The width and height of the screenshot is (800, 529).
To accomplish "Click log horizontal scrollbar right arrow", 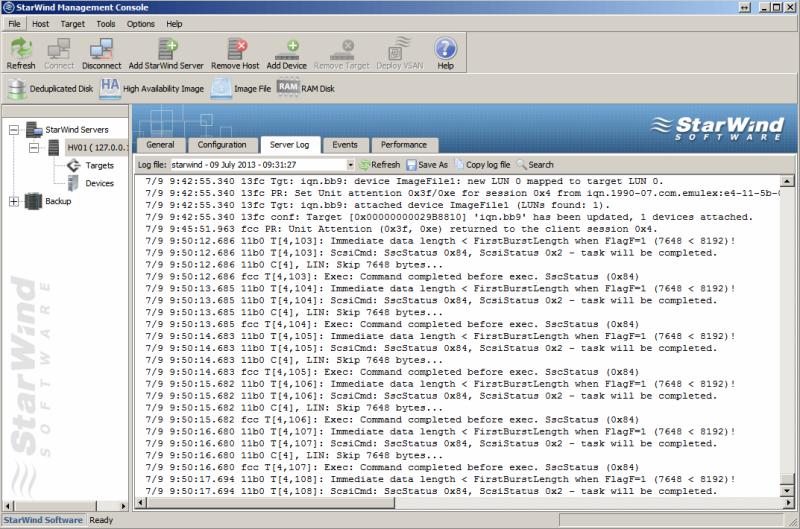I will (788, 503).
